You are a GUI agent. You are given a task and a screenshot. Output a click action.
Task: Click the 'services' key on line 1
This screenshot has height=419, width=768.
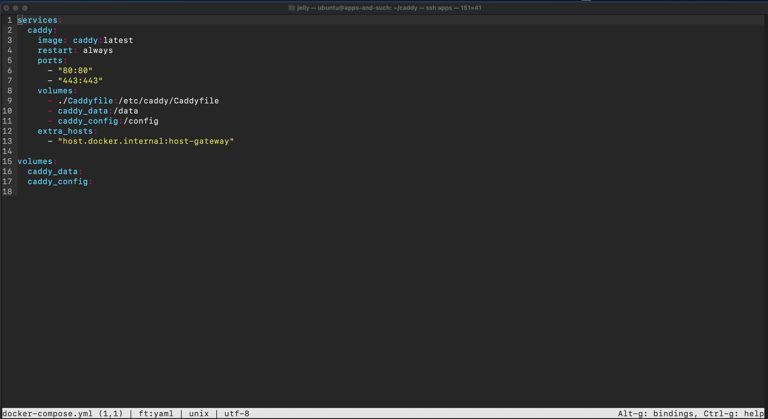37,20
